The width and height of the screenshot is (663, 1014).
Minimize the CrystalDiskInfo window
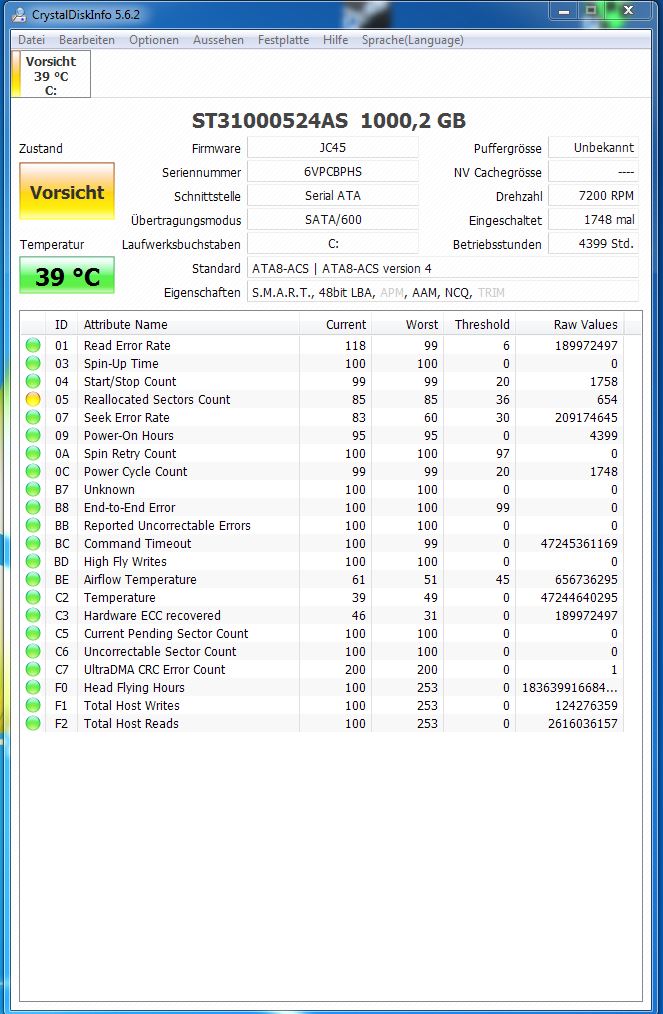565,11
